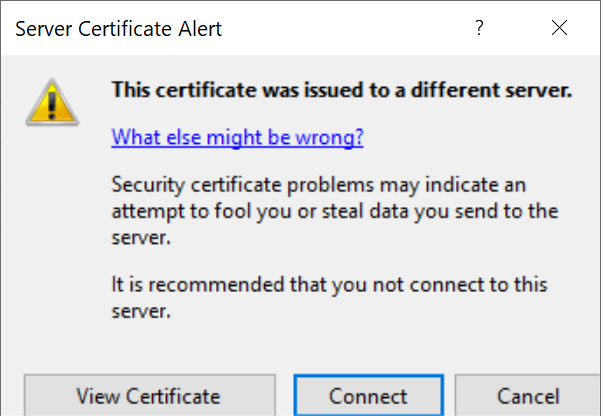Click the line starting "attempt to fool you"
Image resolution: width=601 pixels, height=416 pixels.
point(334,212)
